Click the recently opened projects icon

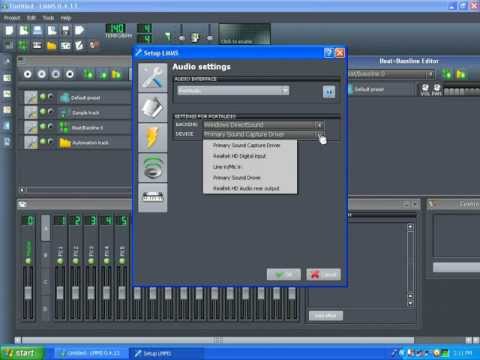pyautogui.click(x=51, y=31)
